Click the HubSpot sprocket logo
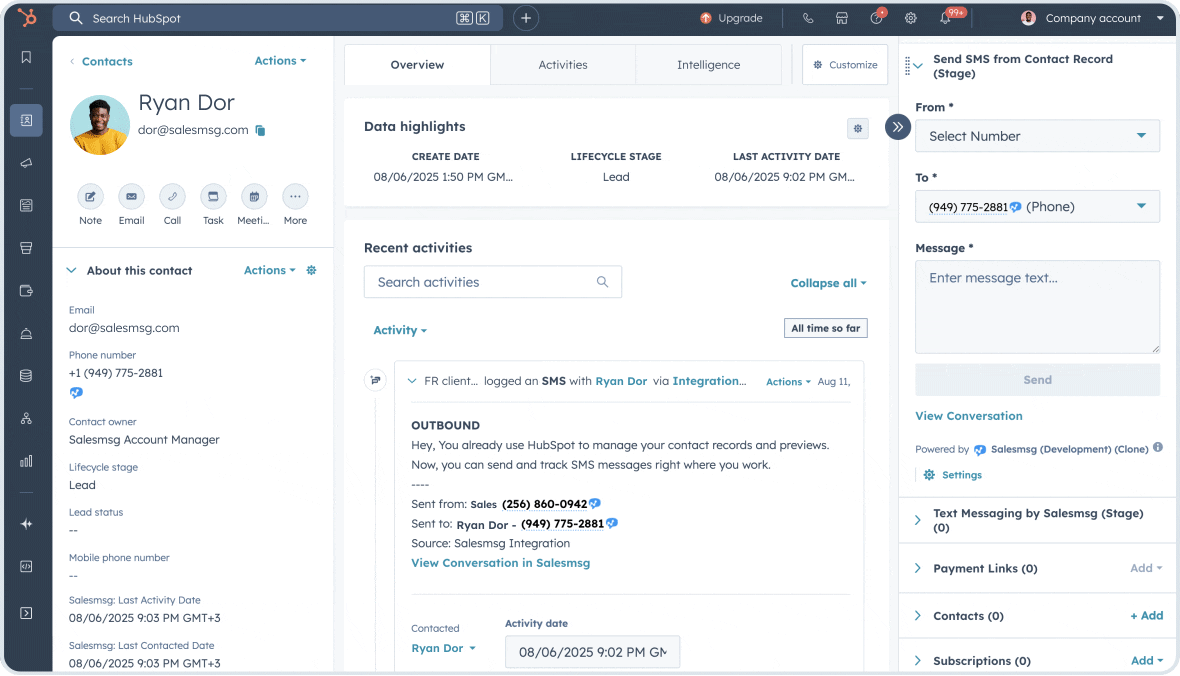This screenshot has height=676, width=1180. coord(27,17)
